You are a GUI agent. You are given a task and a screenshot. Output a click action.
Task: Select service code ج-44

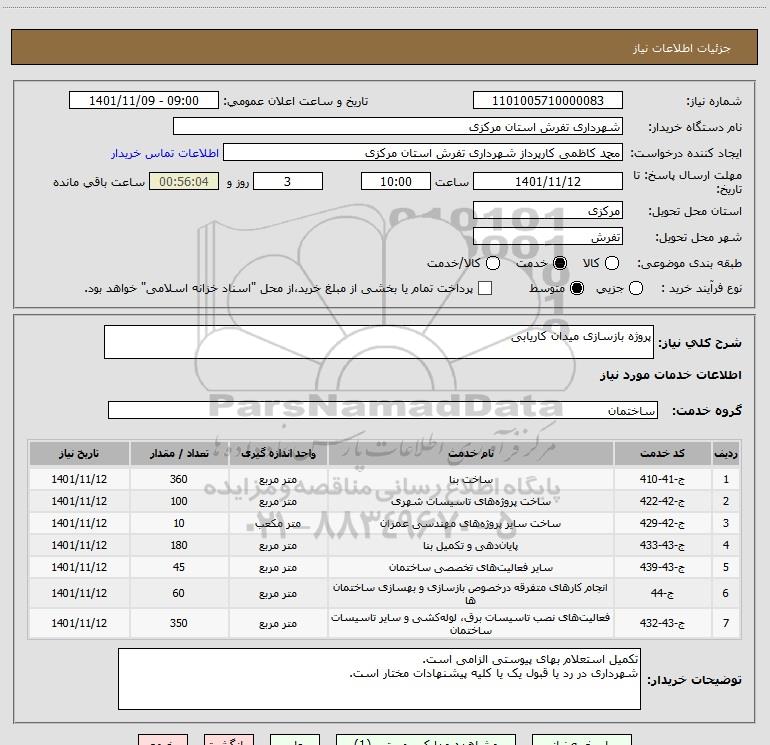[x=662, y=593]
